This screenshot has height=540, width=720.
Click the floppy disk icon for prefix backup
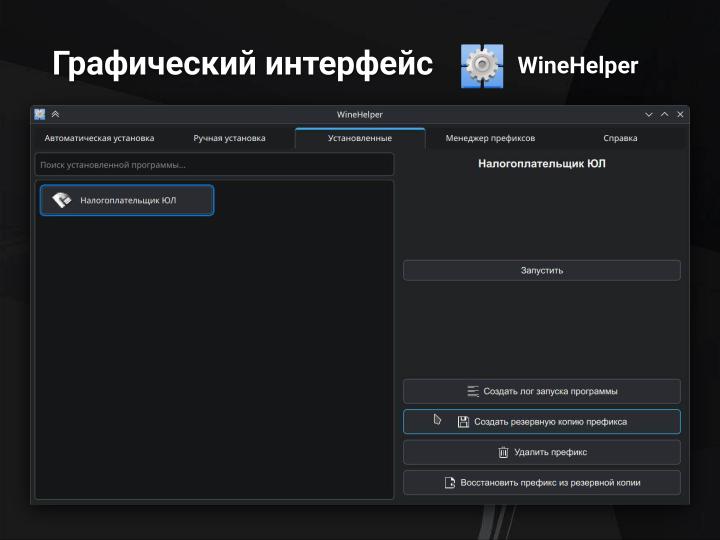[463, 422]
